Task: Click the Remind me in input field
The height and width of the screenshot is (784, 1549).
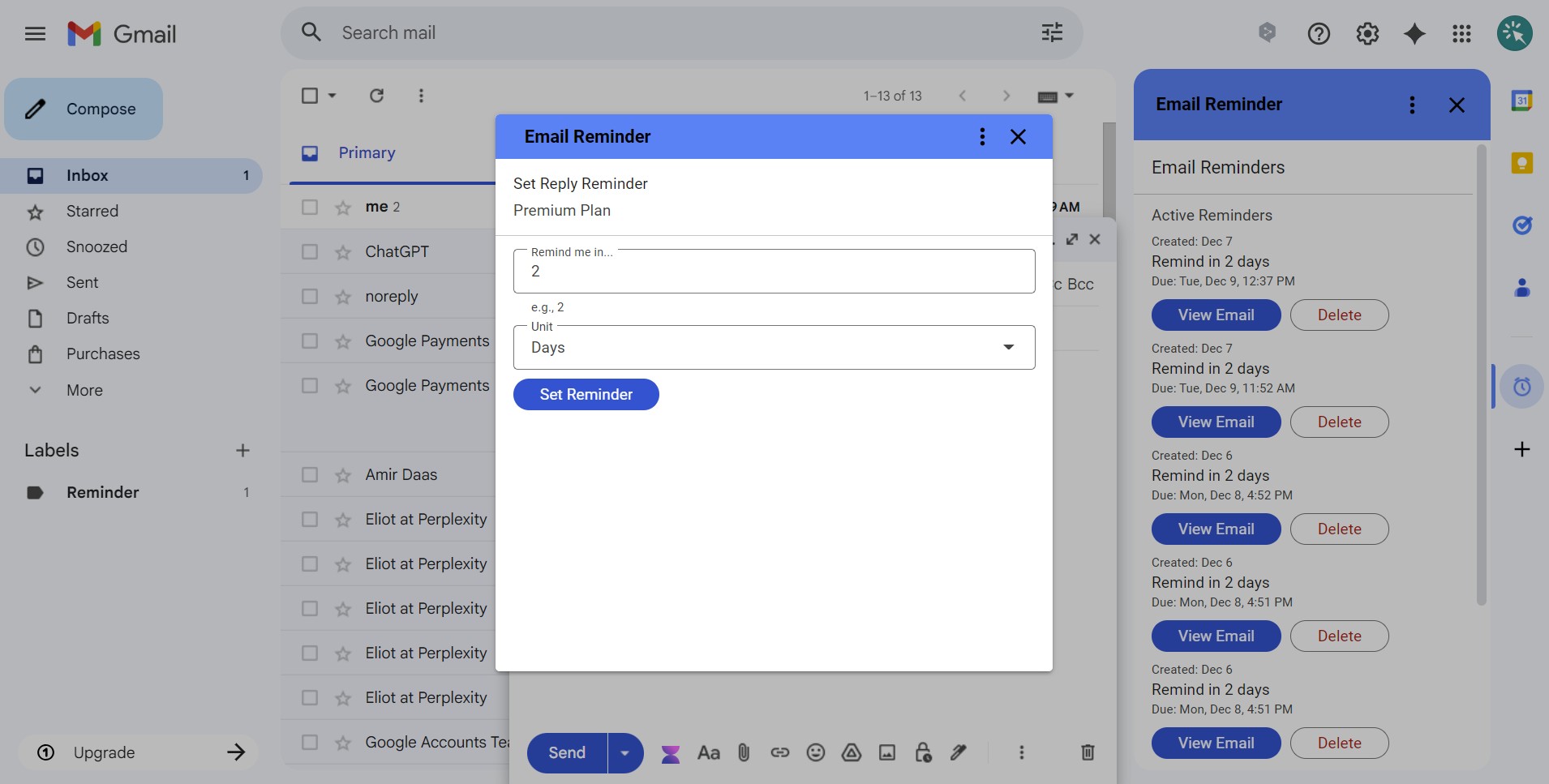Action: pos(774,272)
